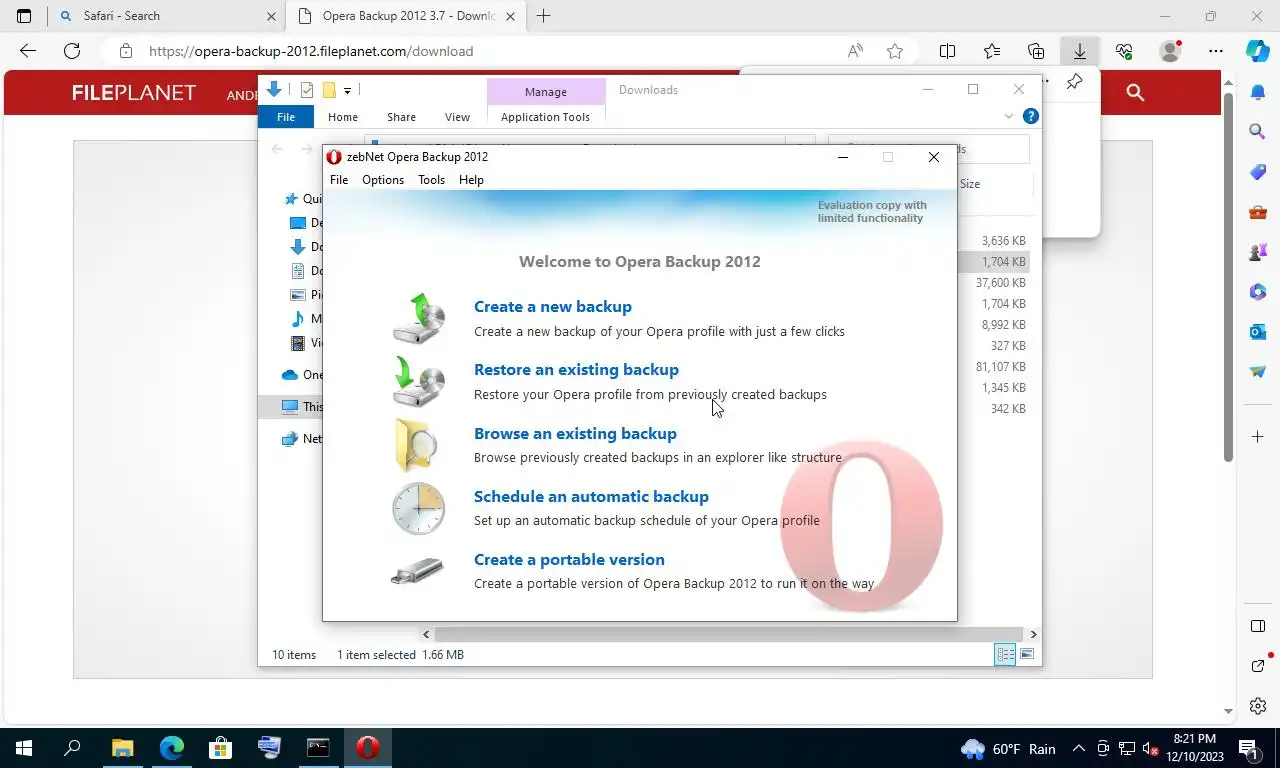Open Explorer File tab
Image resolution: width=1280 pixels, height=768 pixels.
click(x=286, y=117)
